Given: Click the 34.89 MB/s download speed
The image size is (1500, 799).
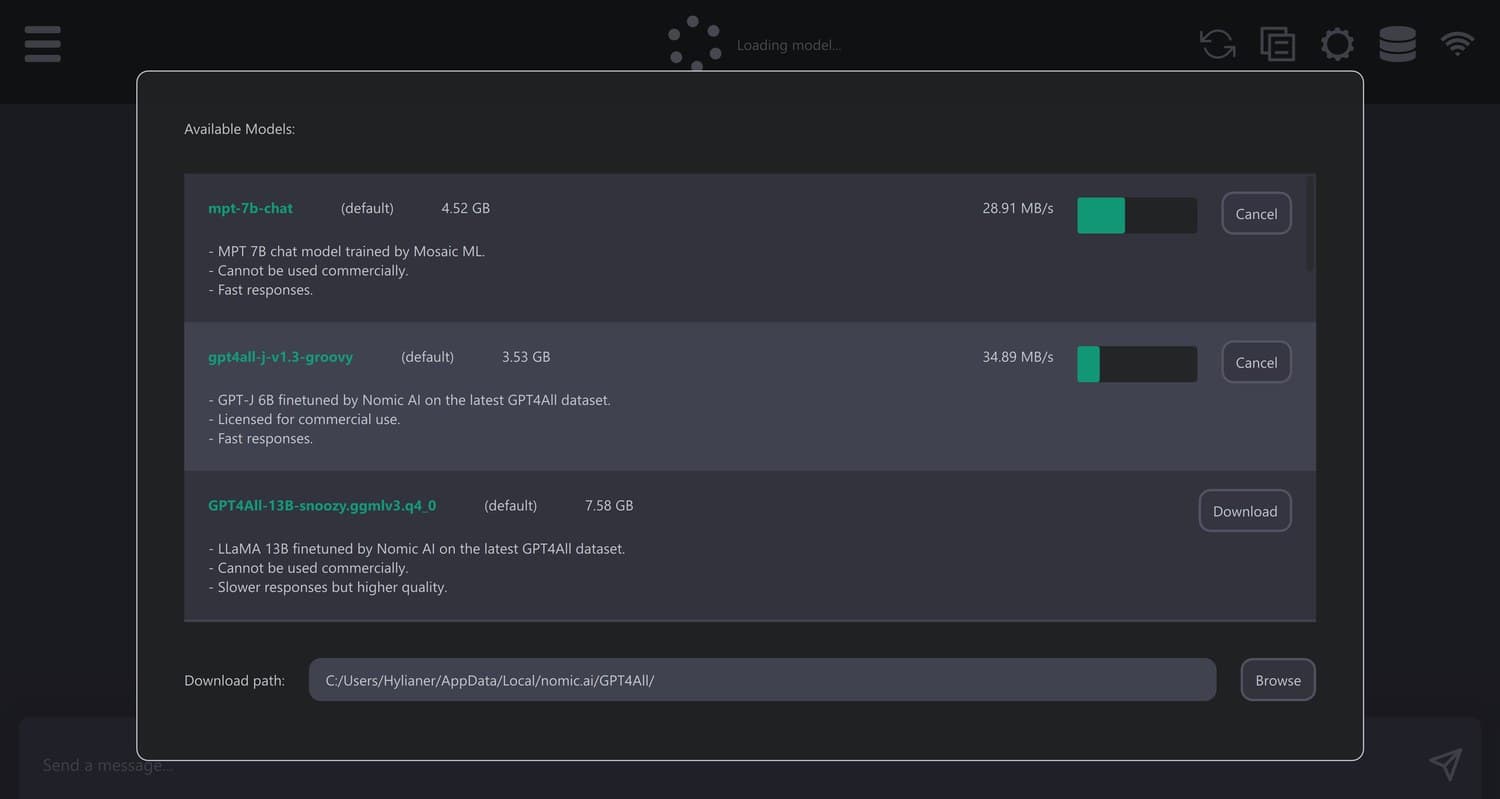Looking at the screenshot, I should click(x=1018, y=357).
